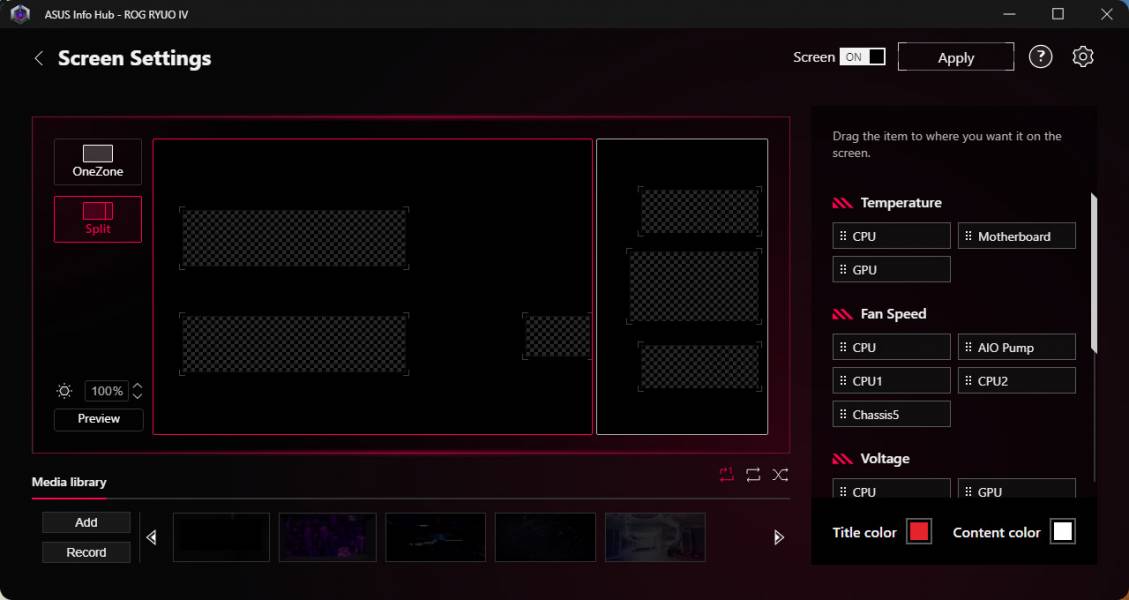This screenshot has width=1129, height=600.
Task: Toggle the Screen ON switch
Action: tap(864, 57)
